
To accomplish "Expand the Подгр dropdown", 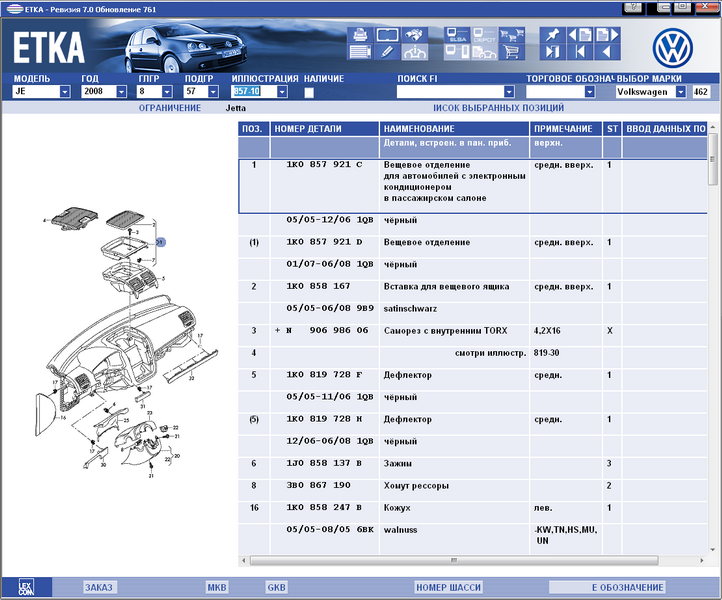I will (x=213, y=92).
